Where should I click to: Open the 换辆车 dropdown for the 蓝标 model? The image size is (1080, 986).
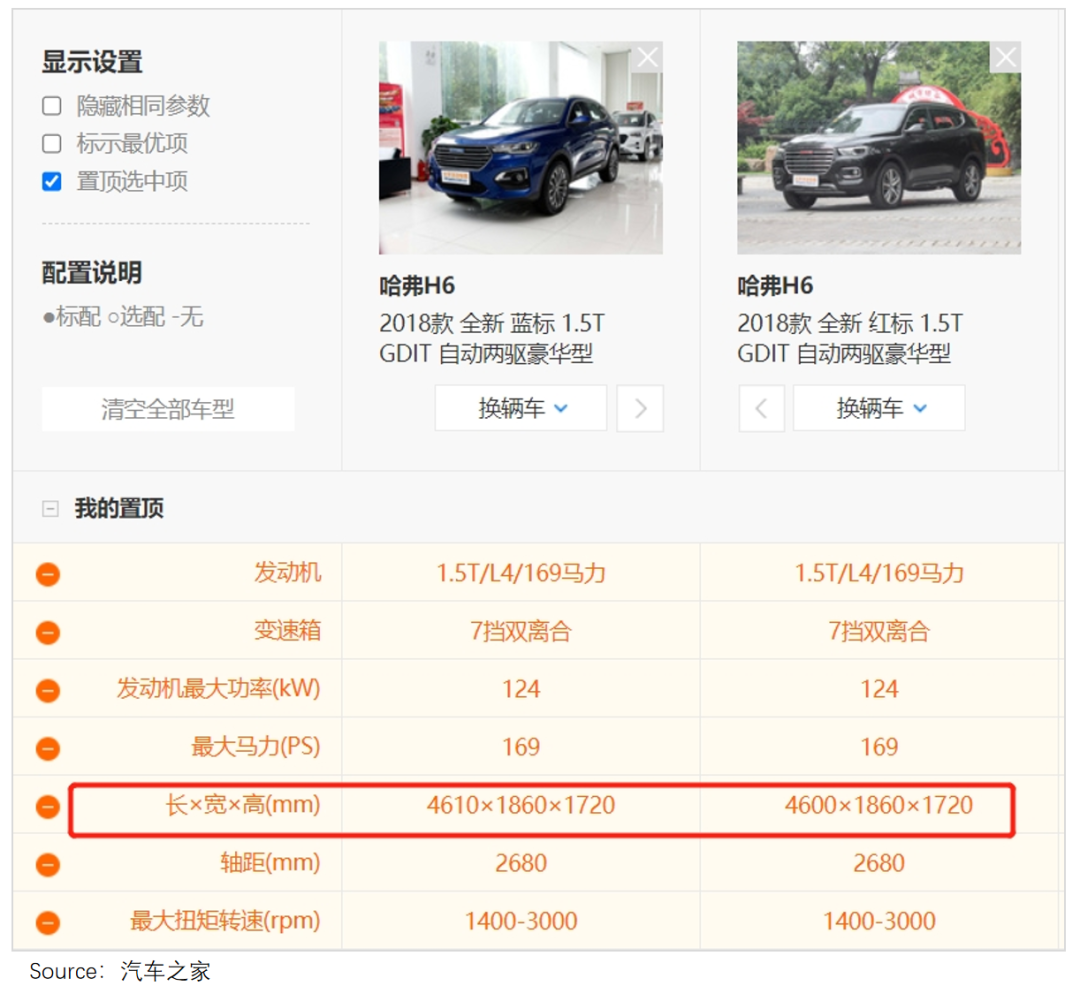tap(521, 408)
